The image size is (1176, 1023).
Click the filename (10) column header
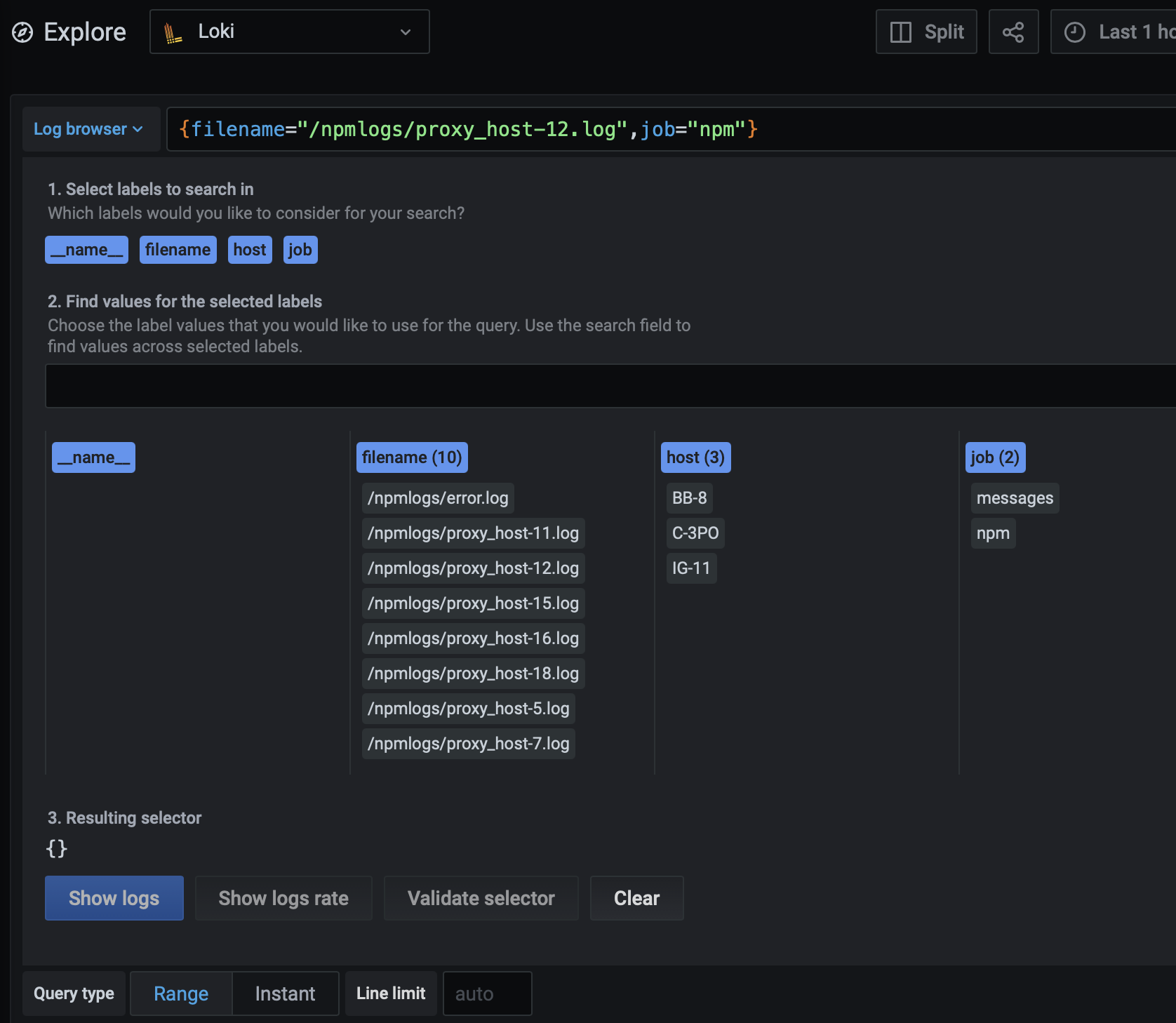412,457
